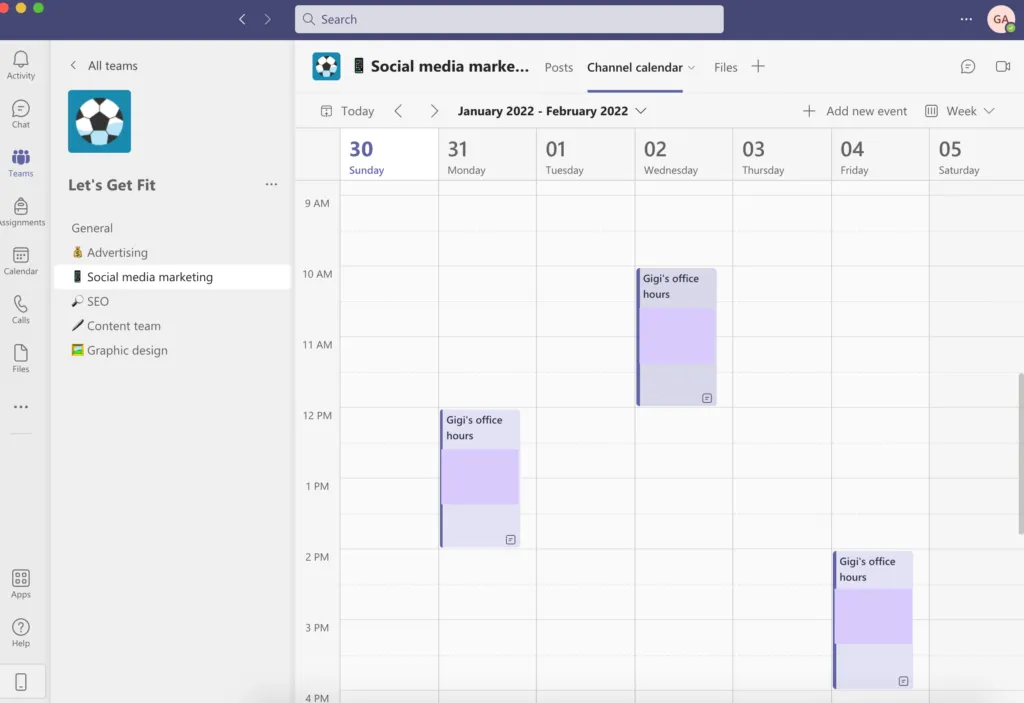Click the Search input field
1024x703 pixels.
(509, 20)
